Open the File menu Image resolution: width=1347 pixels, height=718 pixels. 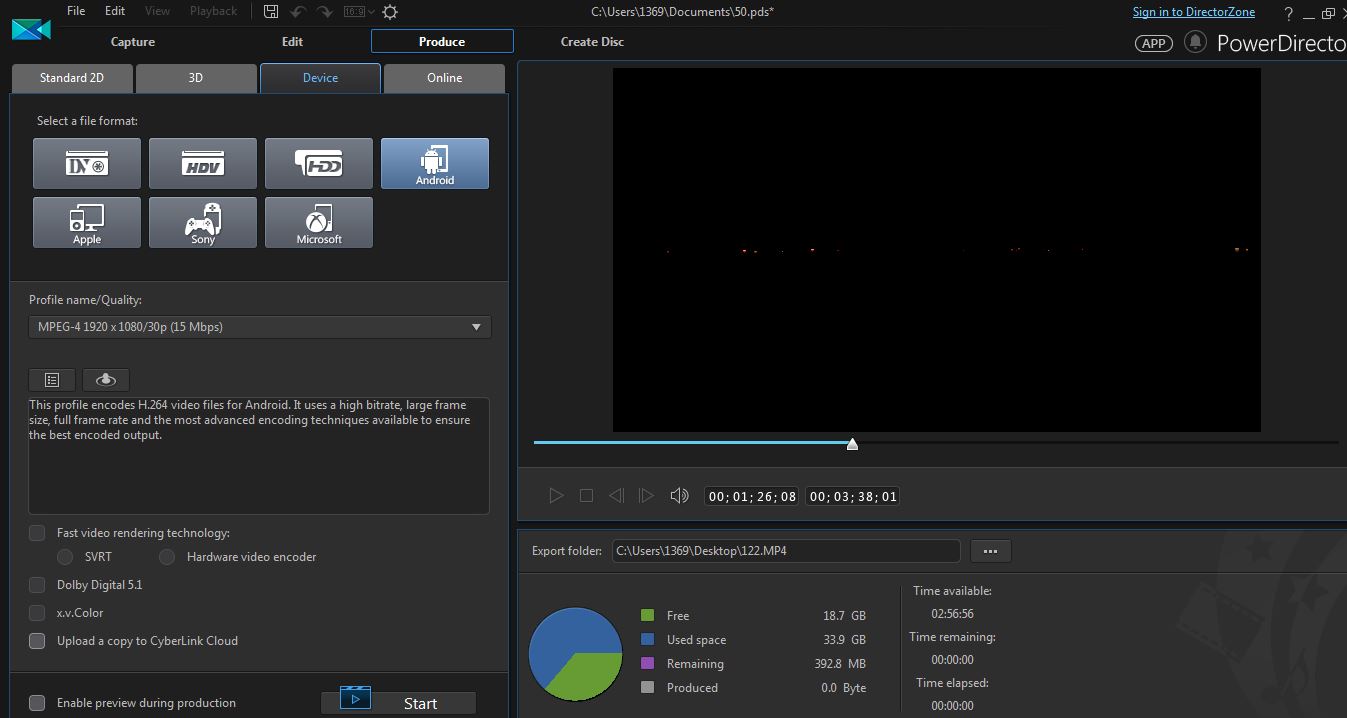coord(76,11)
